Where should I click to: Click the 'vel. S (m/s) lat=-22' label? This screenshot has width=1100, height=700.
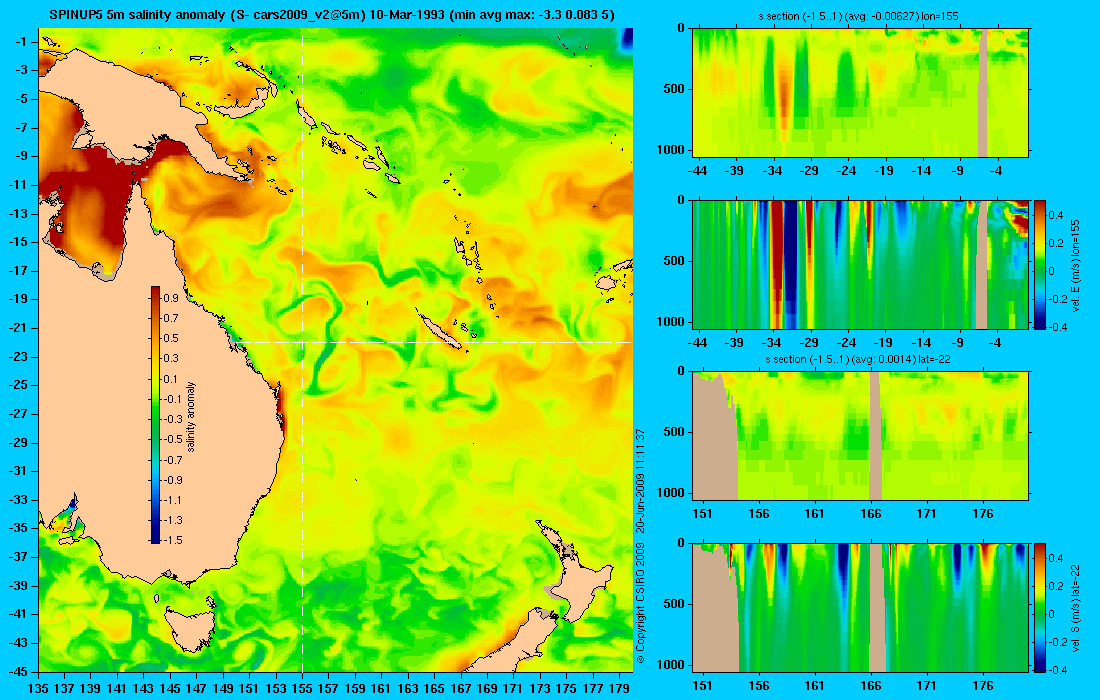[1077, 607]
